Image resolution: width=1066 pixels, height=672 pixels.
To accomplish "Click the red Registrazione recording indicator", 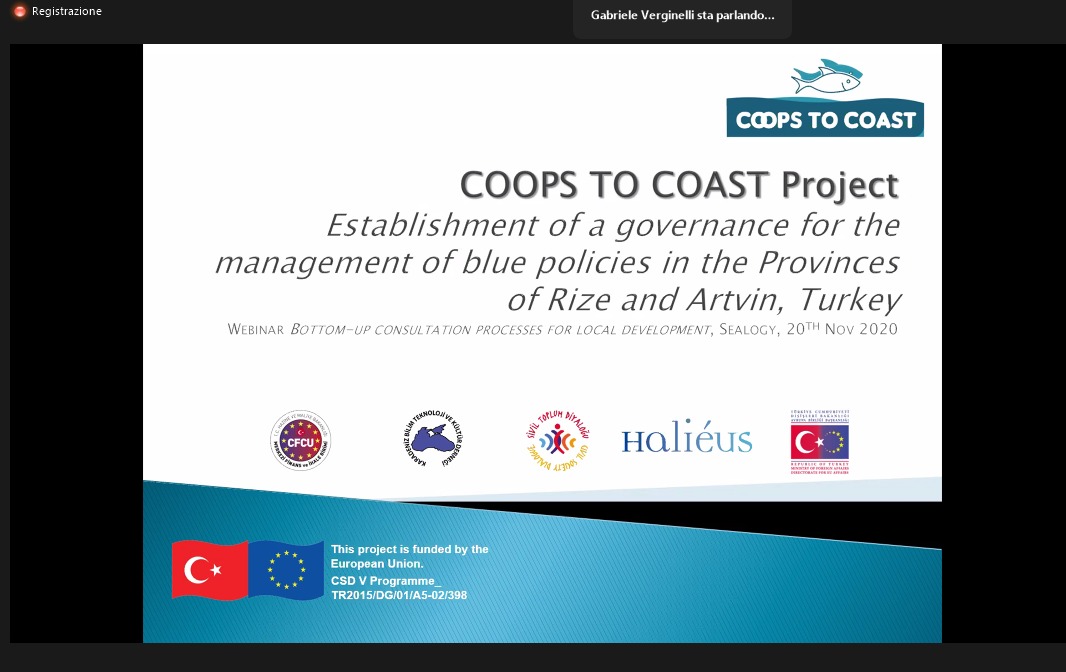I will click(x=20, y=12).
